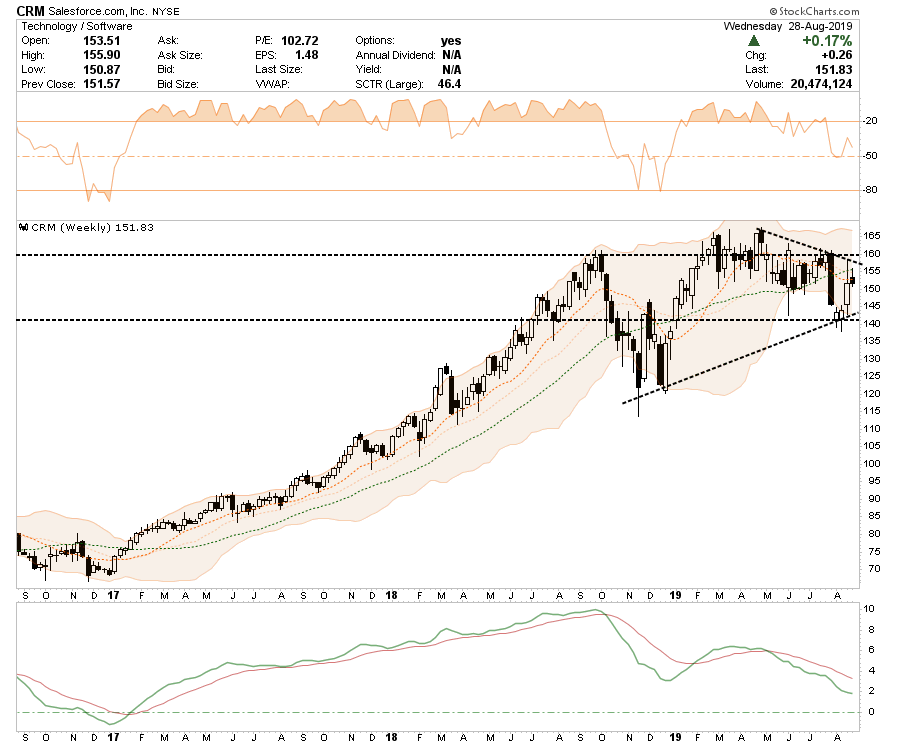
Task: Click the EPS value 1.48
Action: 307,55
